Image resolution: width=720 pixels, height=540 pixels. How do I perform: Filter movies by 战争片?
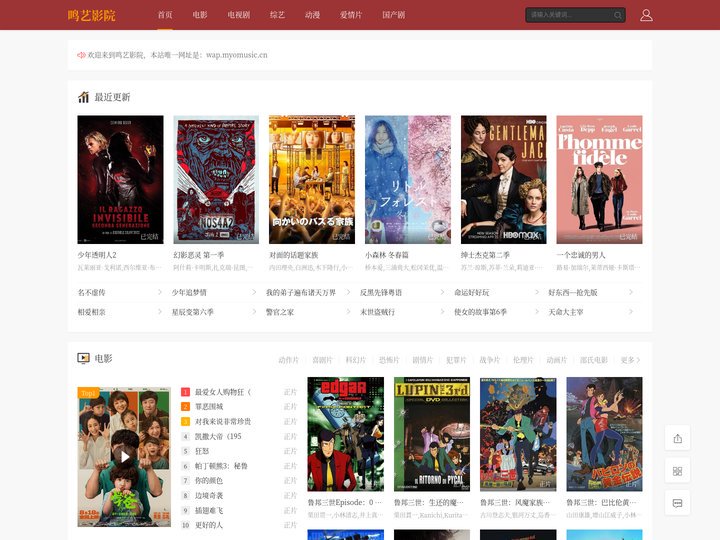click(489, 360)
